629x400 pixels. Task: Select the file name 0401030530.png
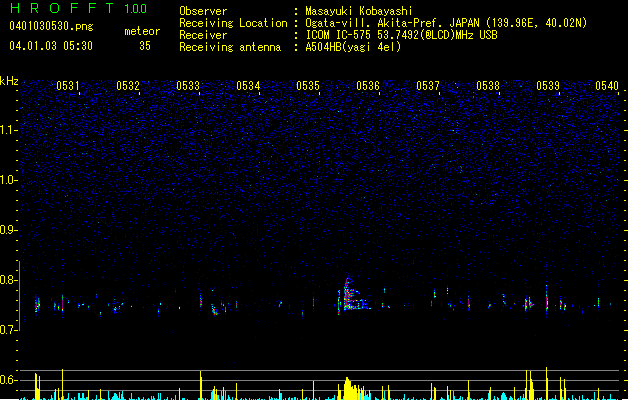[x=51, y=26]
